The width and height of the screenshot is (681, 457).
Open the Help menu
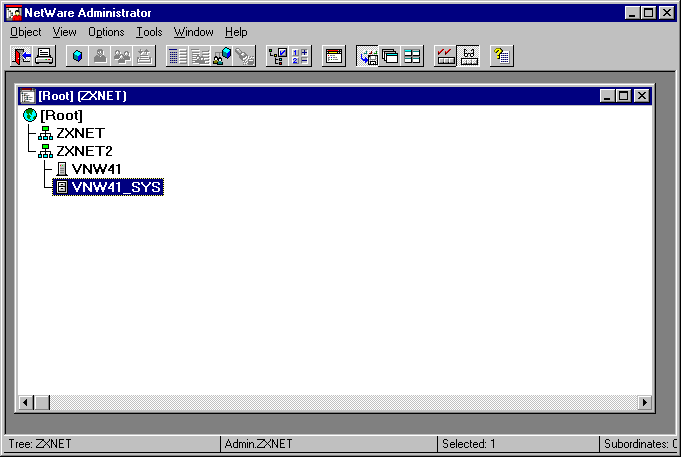click(236, 32)
